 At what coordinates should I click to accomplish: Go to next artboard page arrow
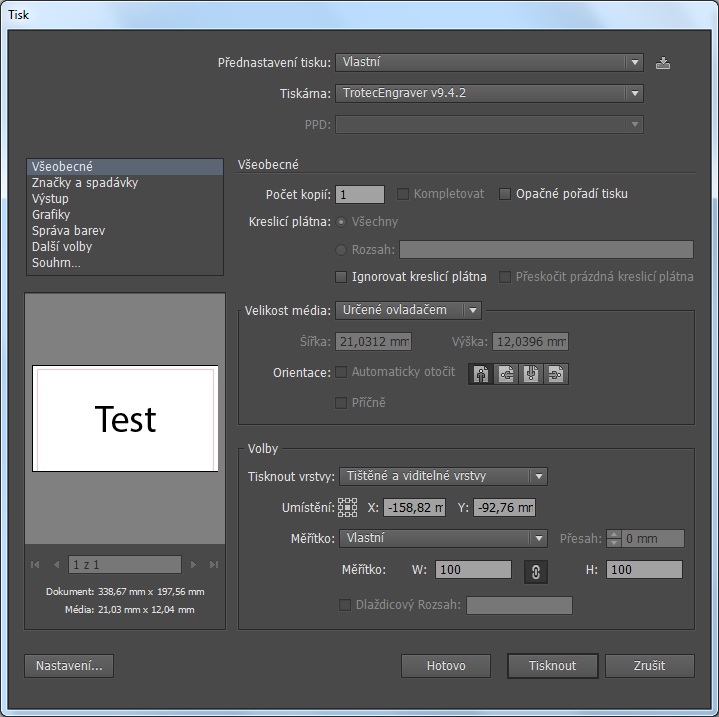(193, 565)
